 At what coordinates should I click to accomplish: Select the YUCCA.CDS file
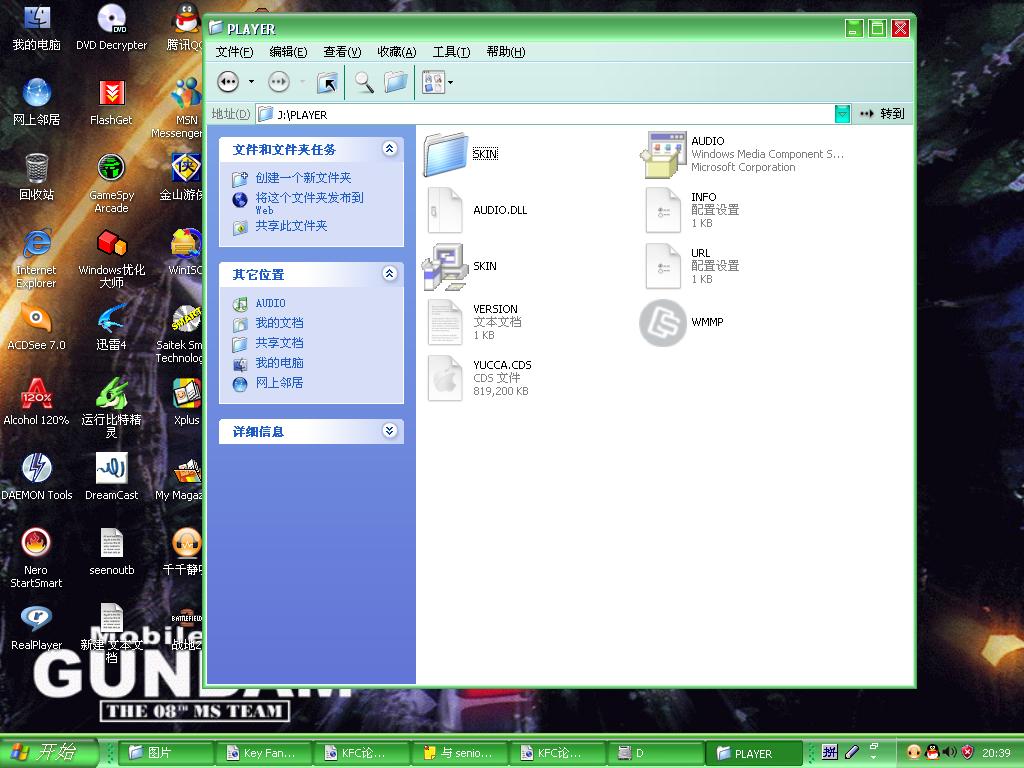pos(479,378)
